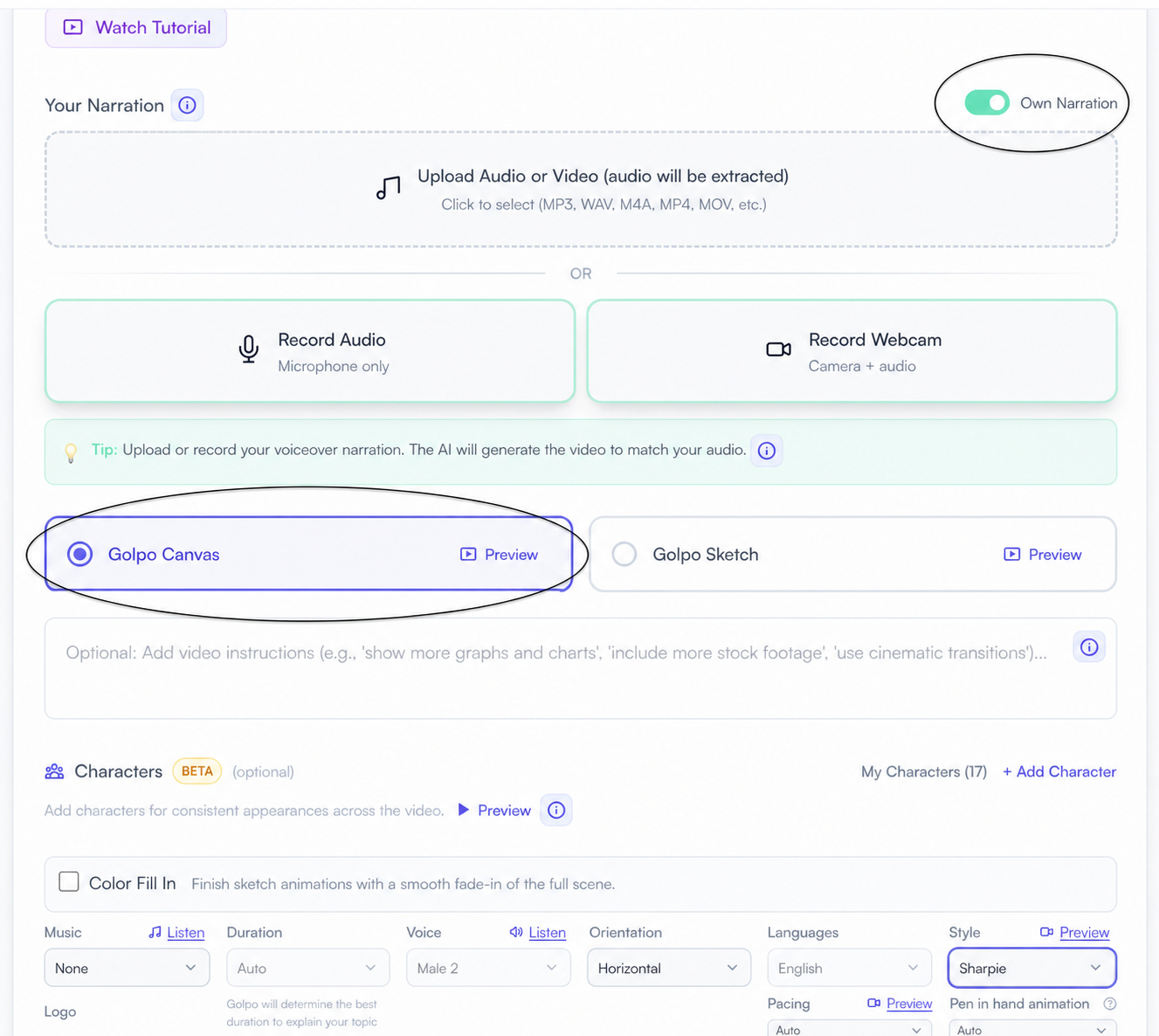This screenshot has width=1159, height=1036.
Task: Click the camera icon in Record Webcam
Action: click(778, 349)
